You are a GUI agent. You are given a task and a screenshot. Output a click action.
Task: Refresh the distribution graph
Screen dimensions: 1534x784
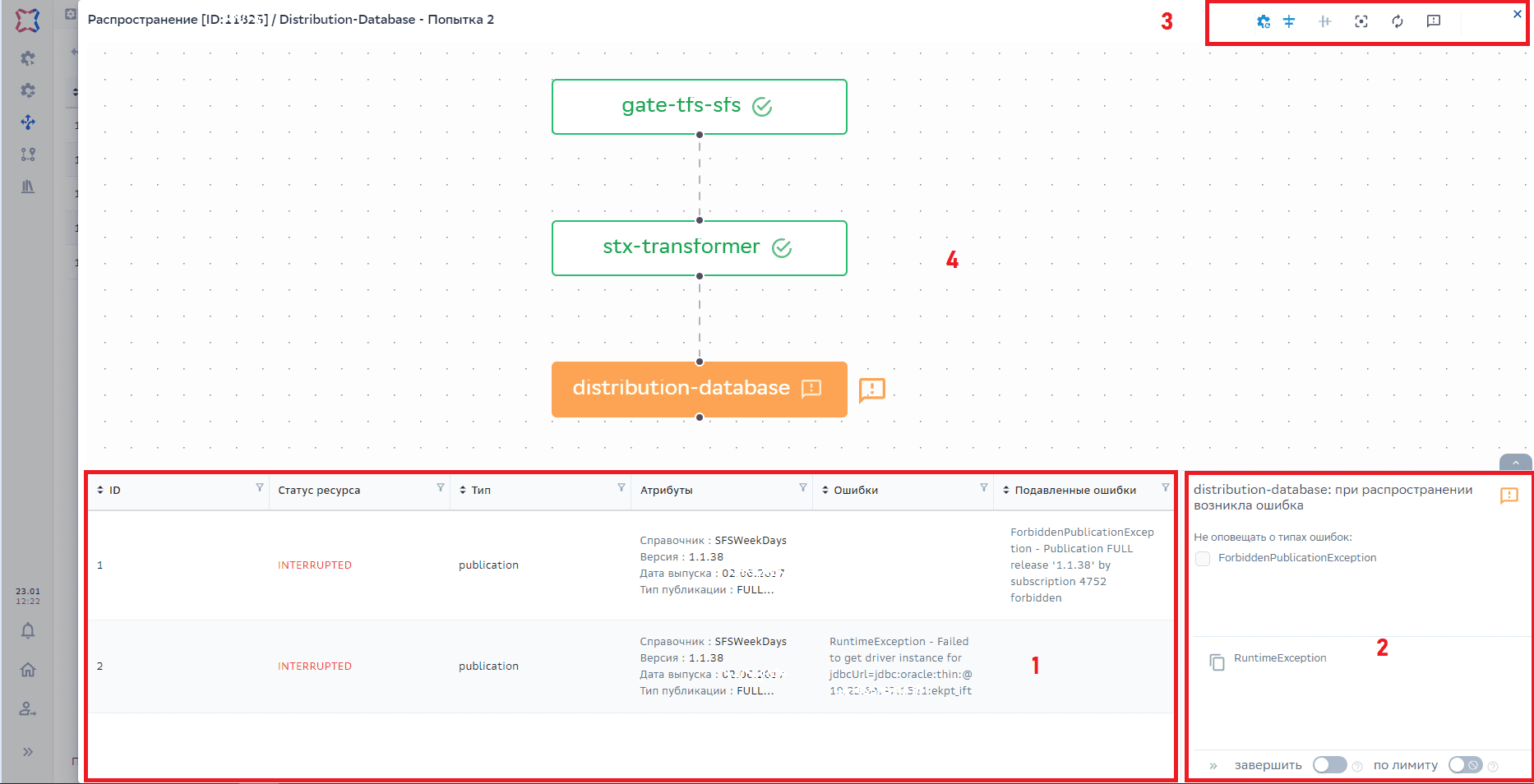click(1398, 21)
